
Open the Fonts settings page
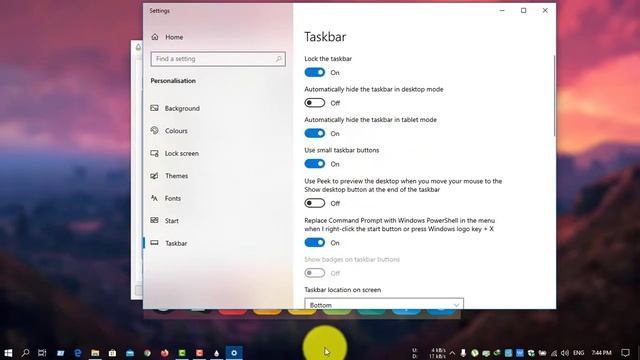173,198
